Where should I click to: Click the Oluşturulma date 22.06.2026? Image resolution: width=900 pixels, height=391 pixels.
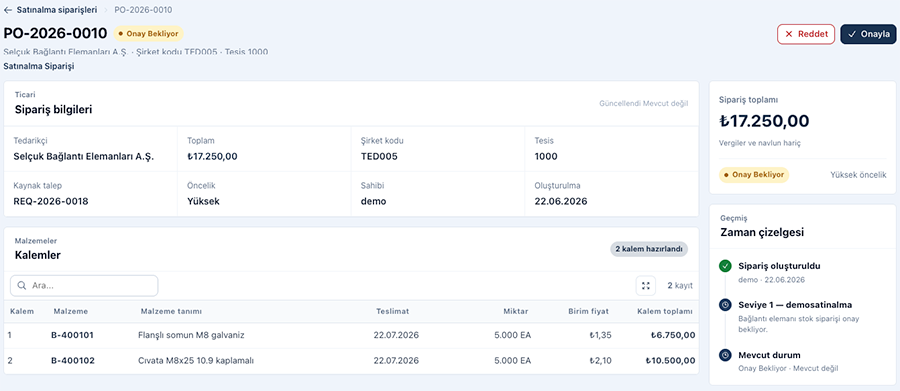point(561,201)
